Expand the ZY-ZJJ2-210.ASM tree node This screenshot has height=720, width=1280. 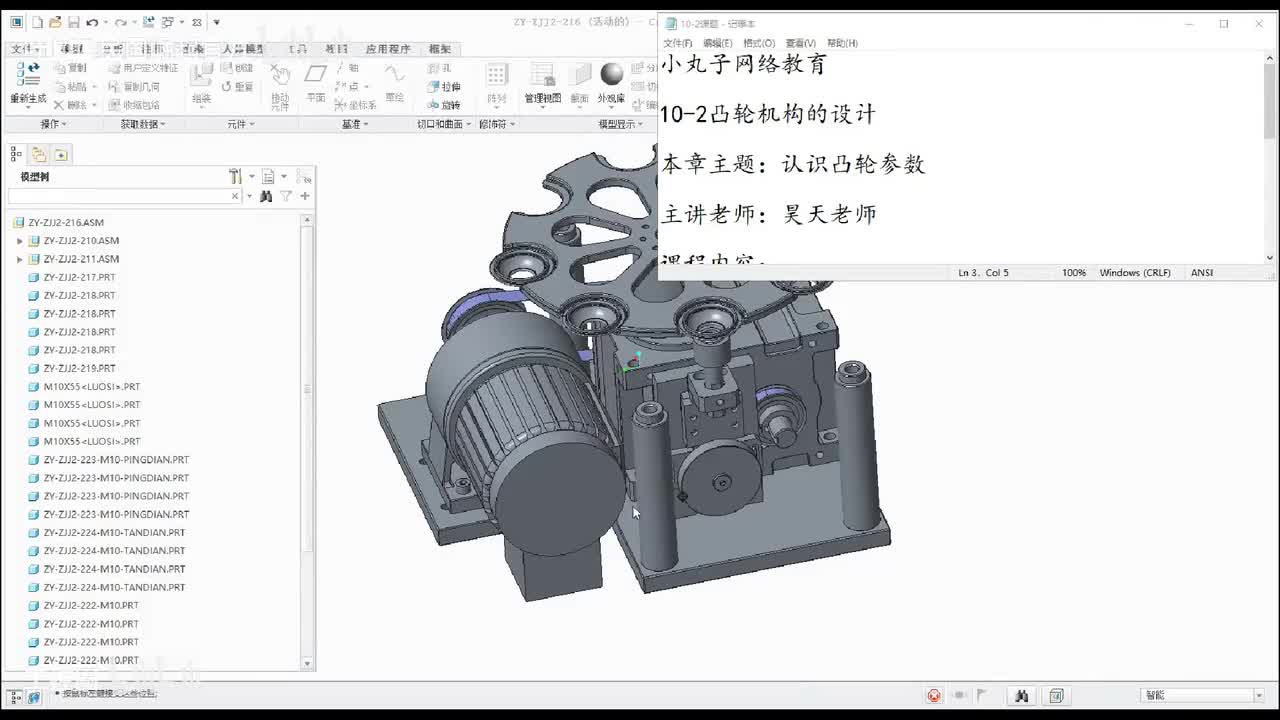[19, 241]
